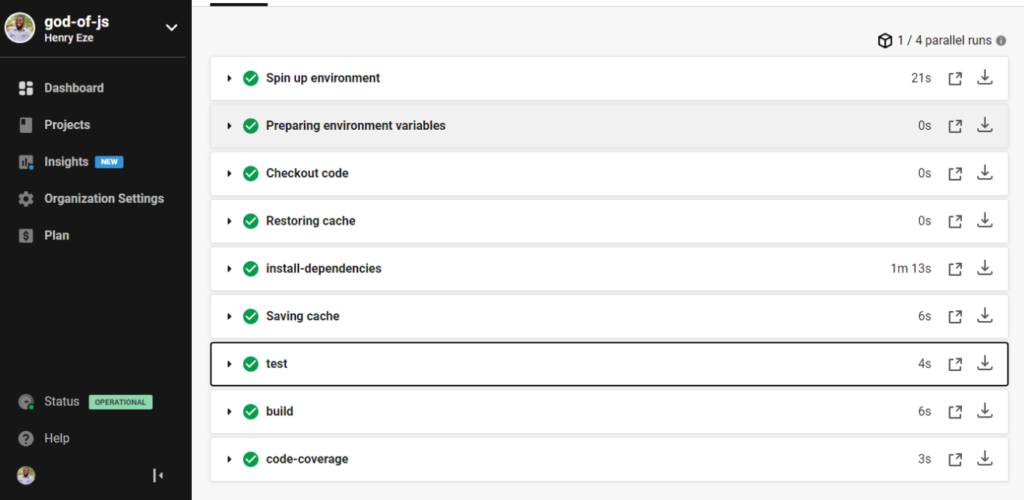
Task: Open the Help link
Action: click(56, 438)
